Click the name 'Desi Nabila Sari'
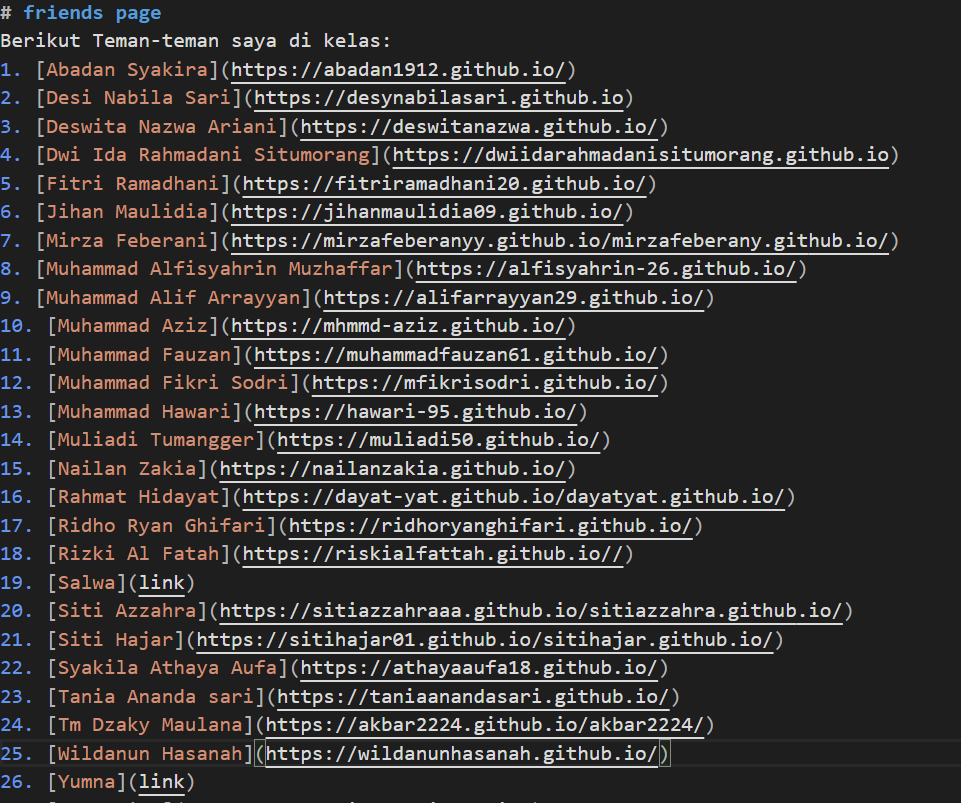The image size is (961, 803). [139, 98]
